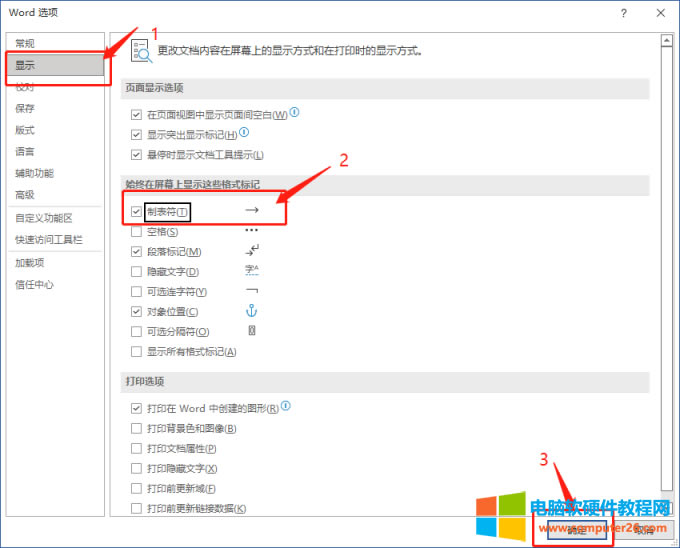The image size is (680, 548).
Task: Enable the 可选分隔符 checkbox
Action: pos(136,332)
